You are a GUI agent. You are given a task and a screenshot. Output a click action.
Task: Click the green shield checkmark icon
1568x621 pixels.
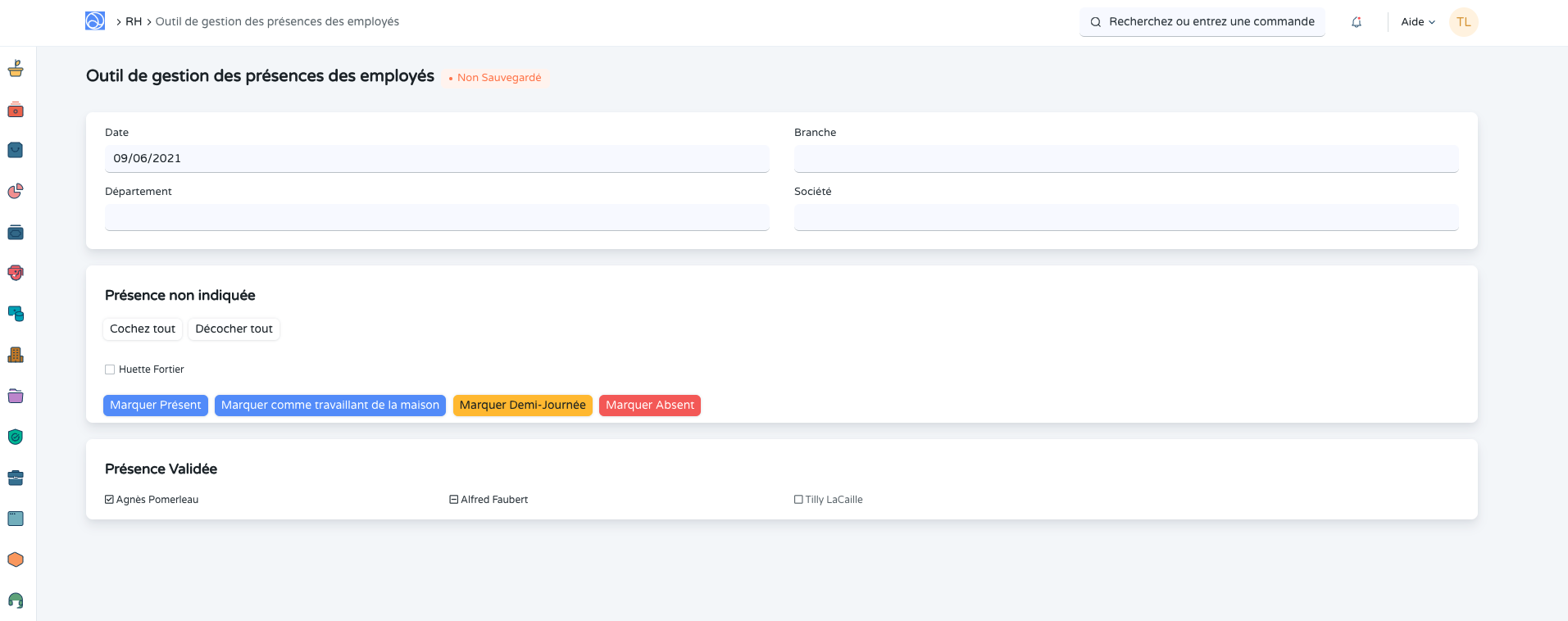coord(16,437)
